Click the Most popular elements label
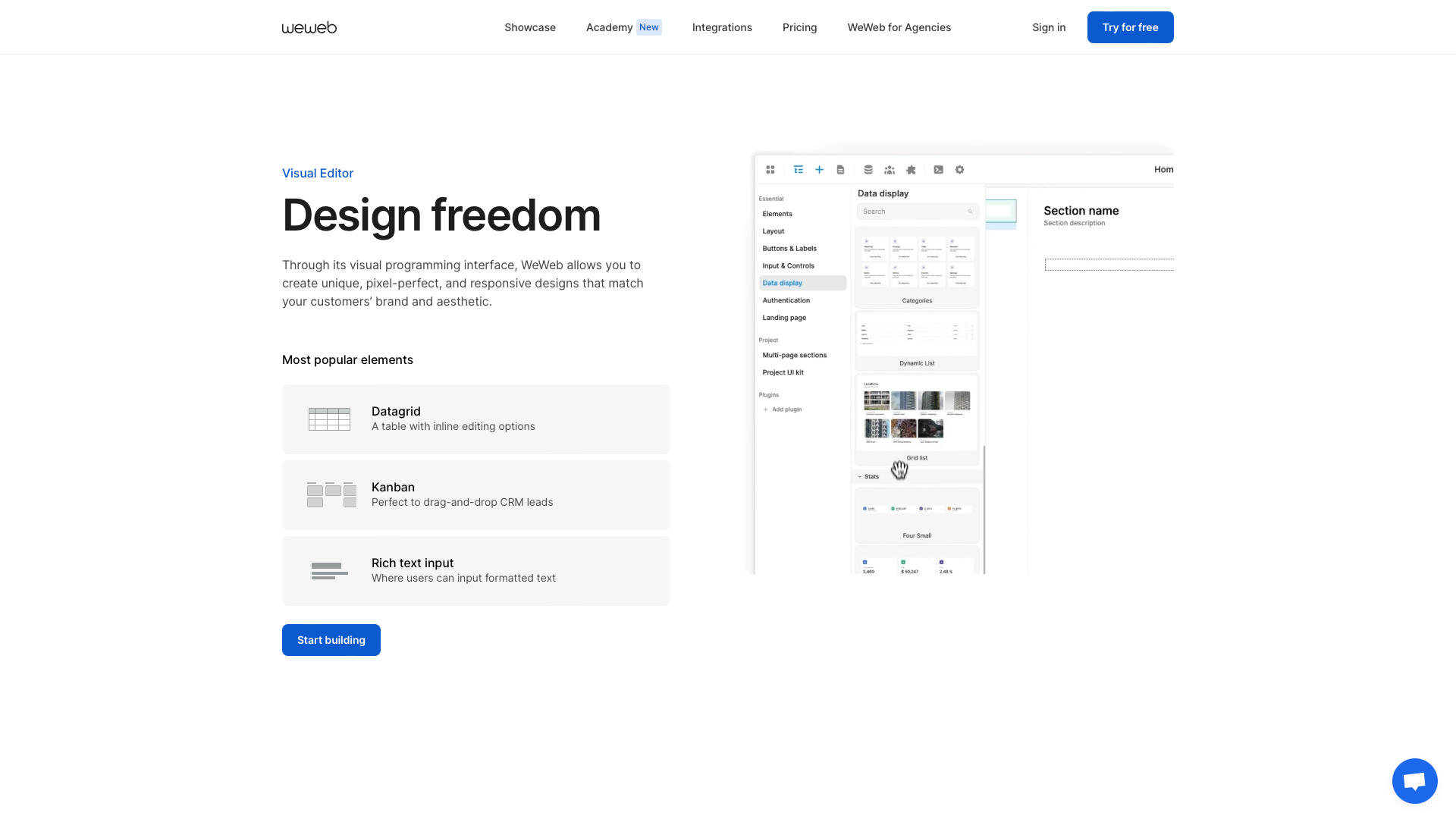 pos(347,359)
